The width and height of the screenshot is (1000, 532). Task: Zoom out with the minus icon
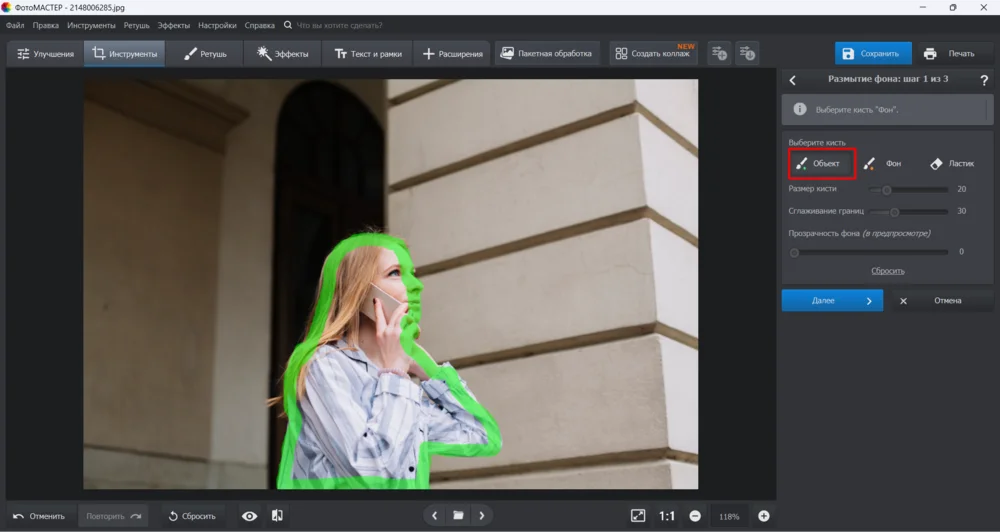coord(695,516)
